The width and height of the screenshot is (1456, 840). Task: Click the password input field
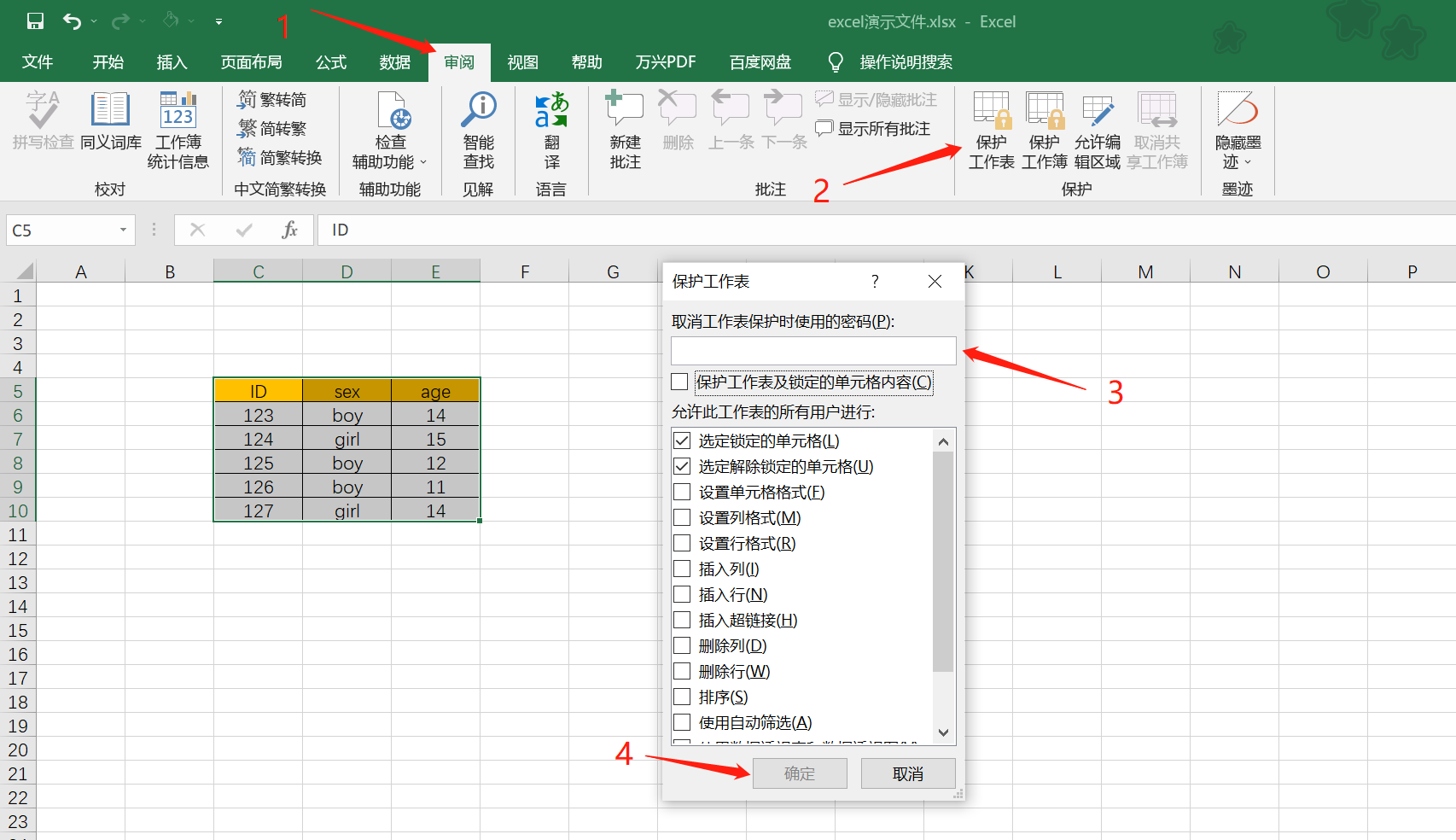[x=812, y=350]
